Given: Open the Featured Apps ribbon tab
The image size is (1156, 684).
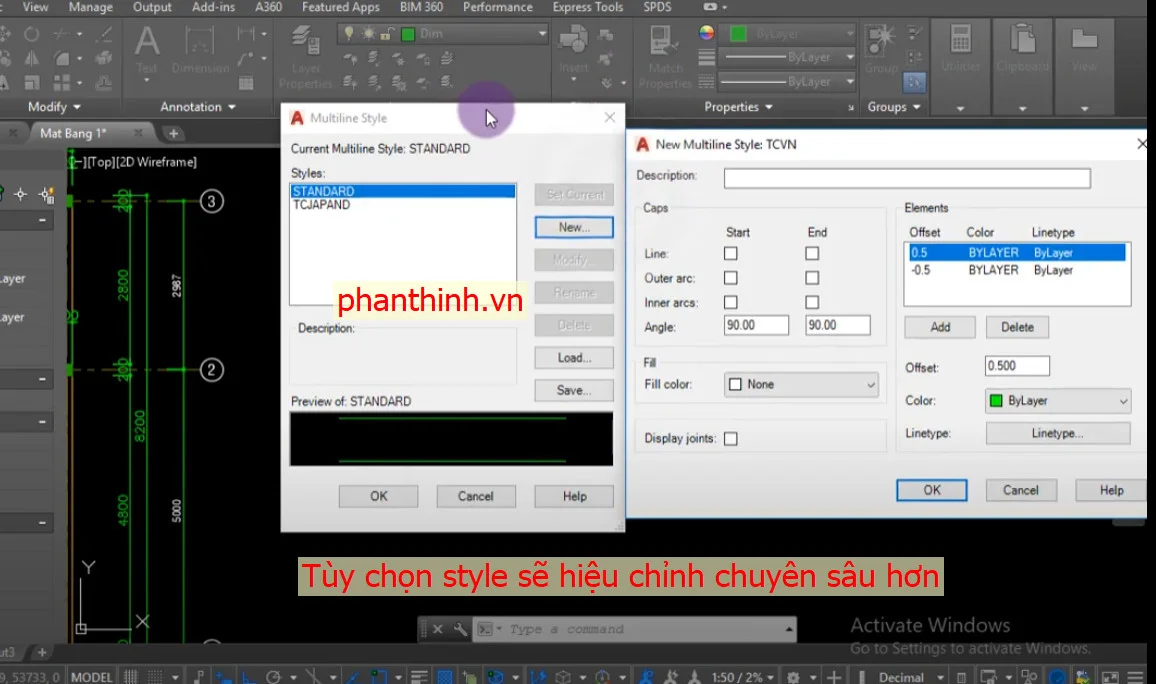Looking at the screenshot, I should (341, 7).
